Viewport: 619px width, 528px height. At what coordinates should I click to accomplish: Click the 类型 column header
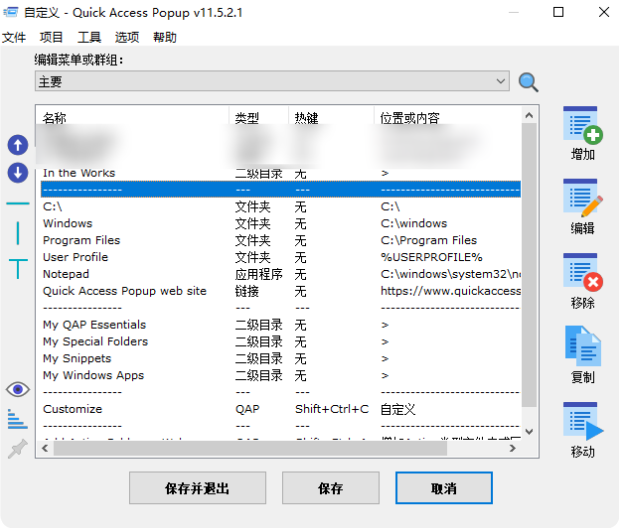pos(259,118)
